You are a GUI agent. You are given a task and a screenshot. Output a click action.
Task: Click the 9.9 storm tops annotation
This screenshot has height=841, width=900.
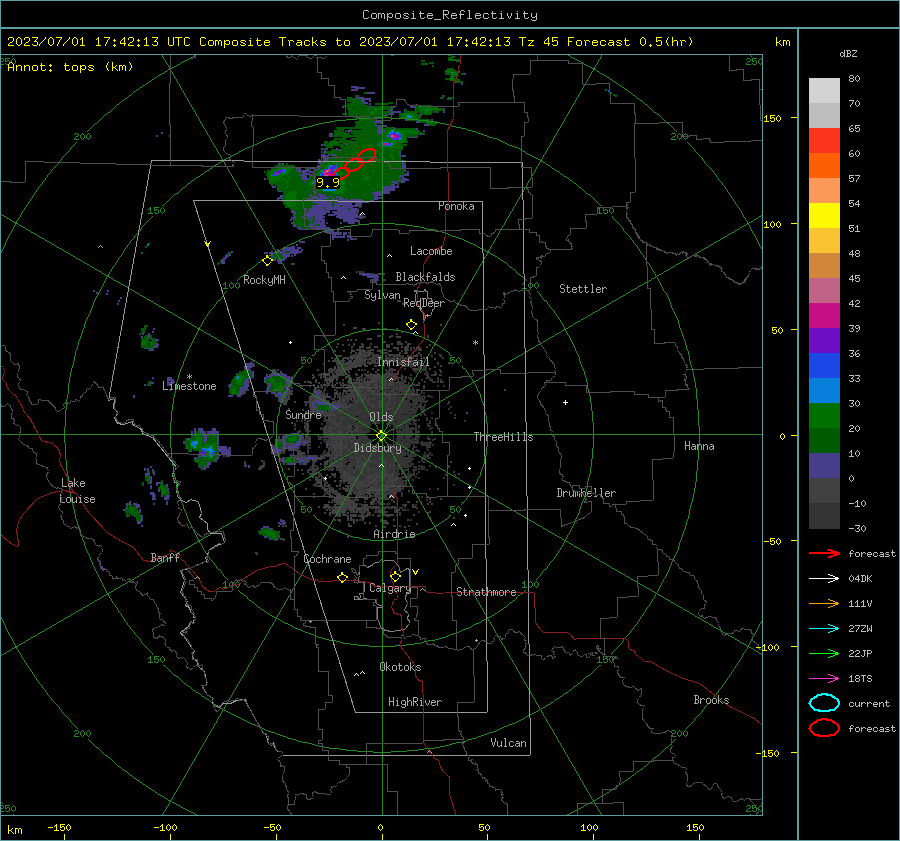pyautogui.click(x=328, y=183)
